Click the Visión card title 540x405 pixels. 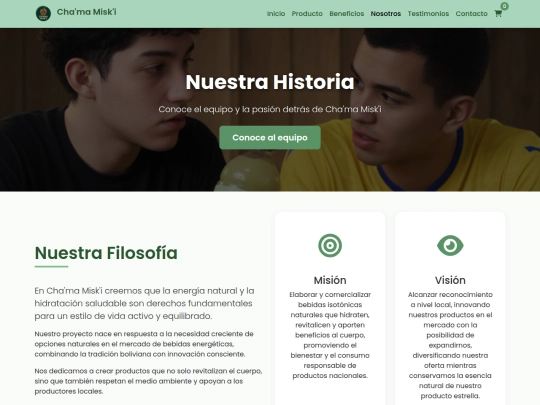point(450,280)
